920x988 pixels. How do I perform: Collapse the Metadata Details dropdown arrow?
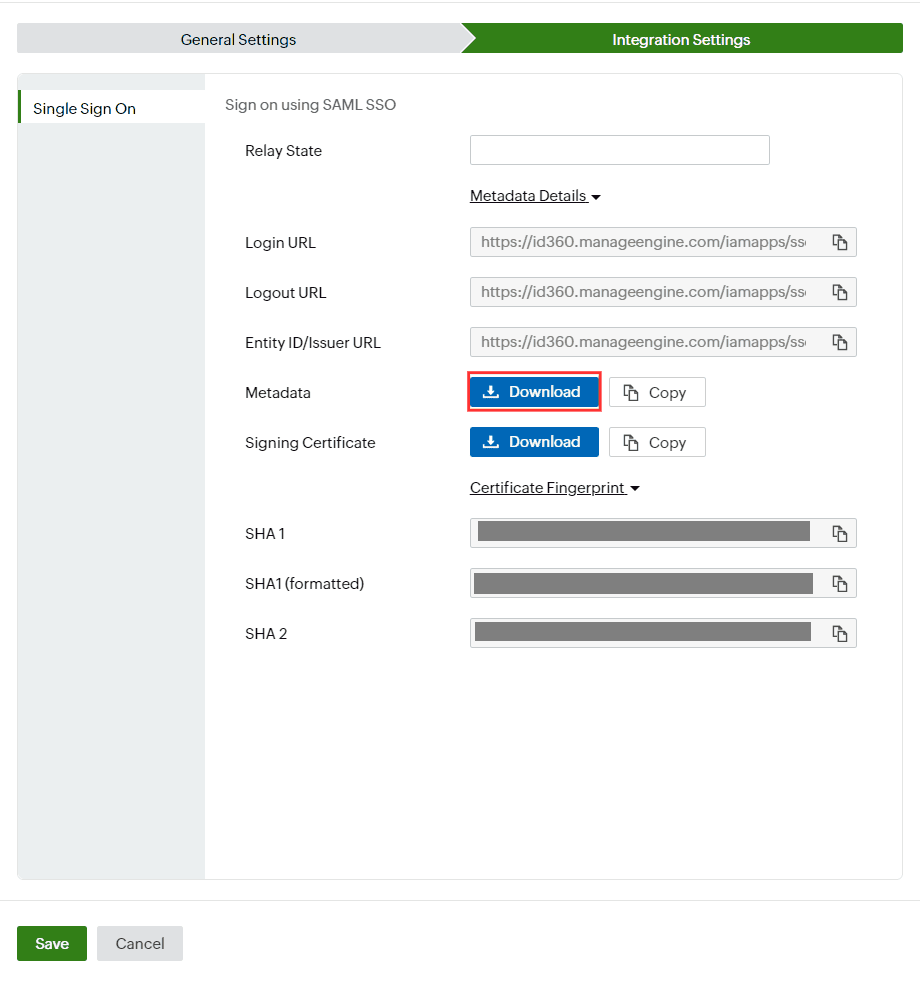pos(597,196)
